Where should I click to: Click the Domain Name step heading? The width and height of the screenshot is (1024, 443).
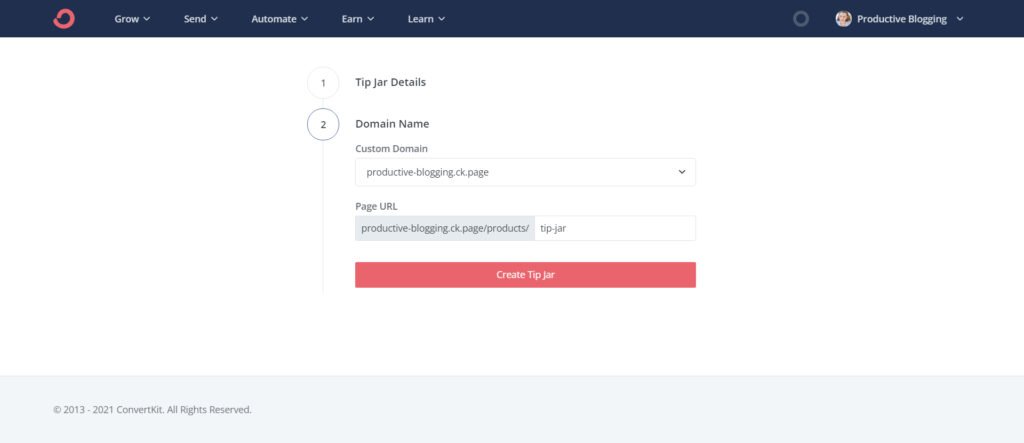[x=392, y=123]
